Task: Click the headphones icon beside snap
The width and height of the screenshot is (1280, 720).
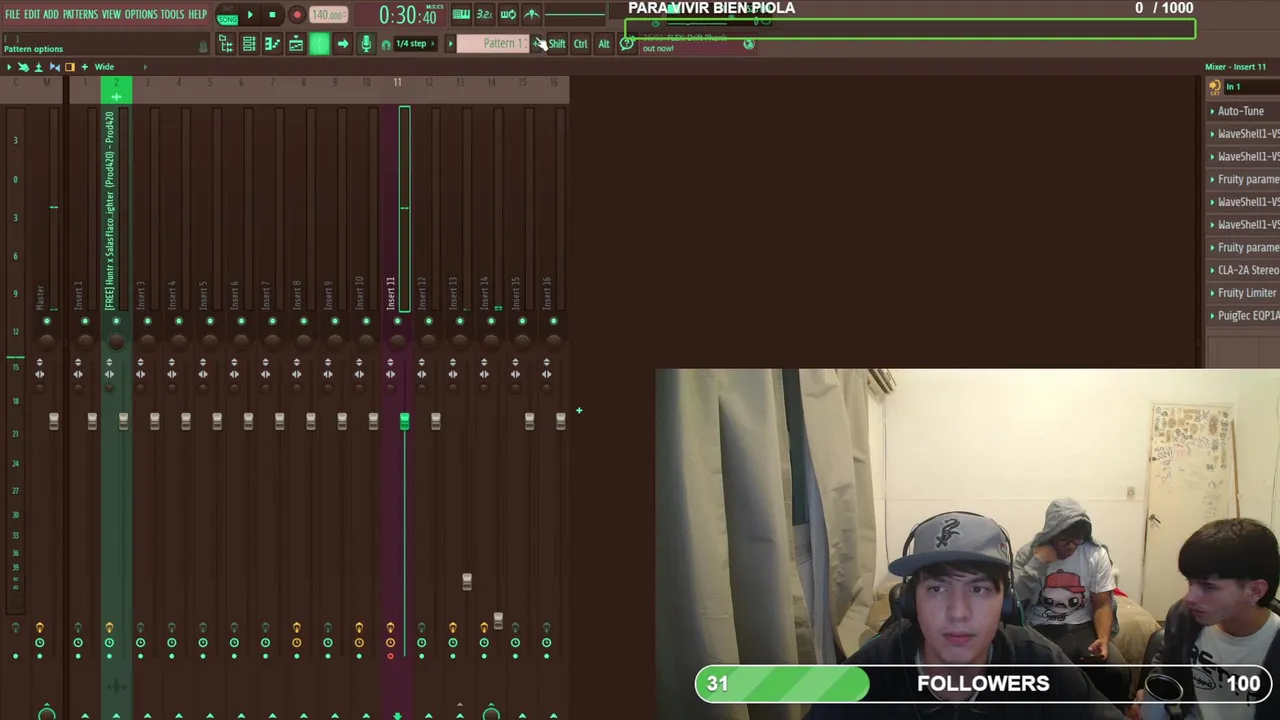Action: point(386,45)
